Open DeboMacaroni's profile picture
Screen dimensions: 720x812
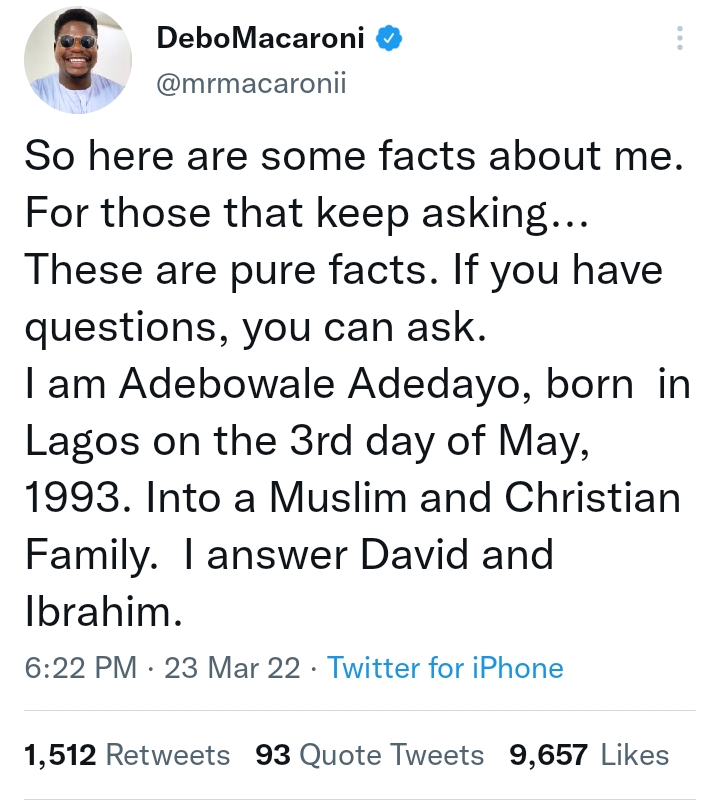pos(80,63)
